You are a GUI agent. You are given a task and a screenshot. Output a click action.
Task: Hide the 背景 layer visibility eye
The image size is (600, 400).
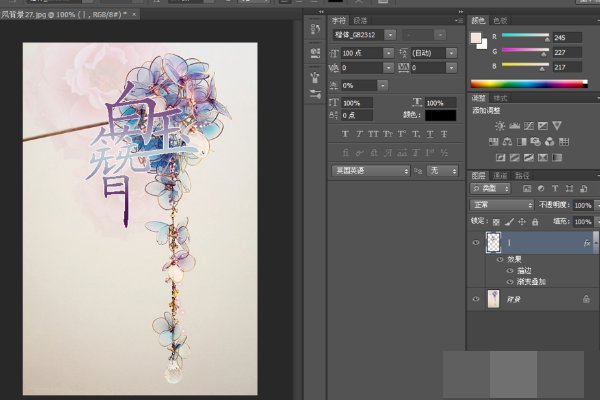click(x=475, y=298)
